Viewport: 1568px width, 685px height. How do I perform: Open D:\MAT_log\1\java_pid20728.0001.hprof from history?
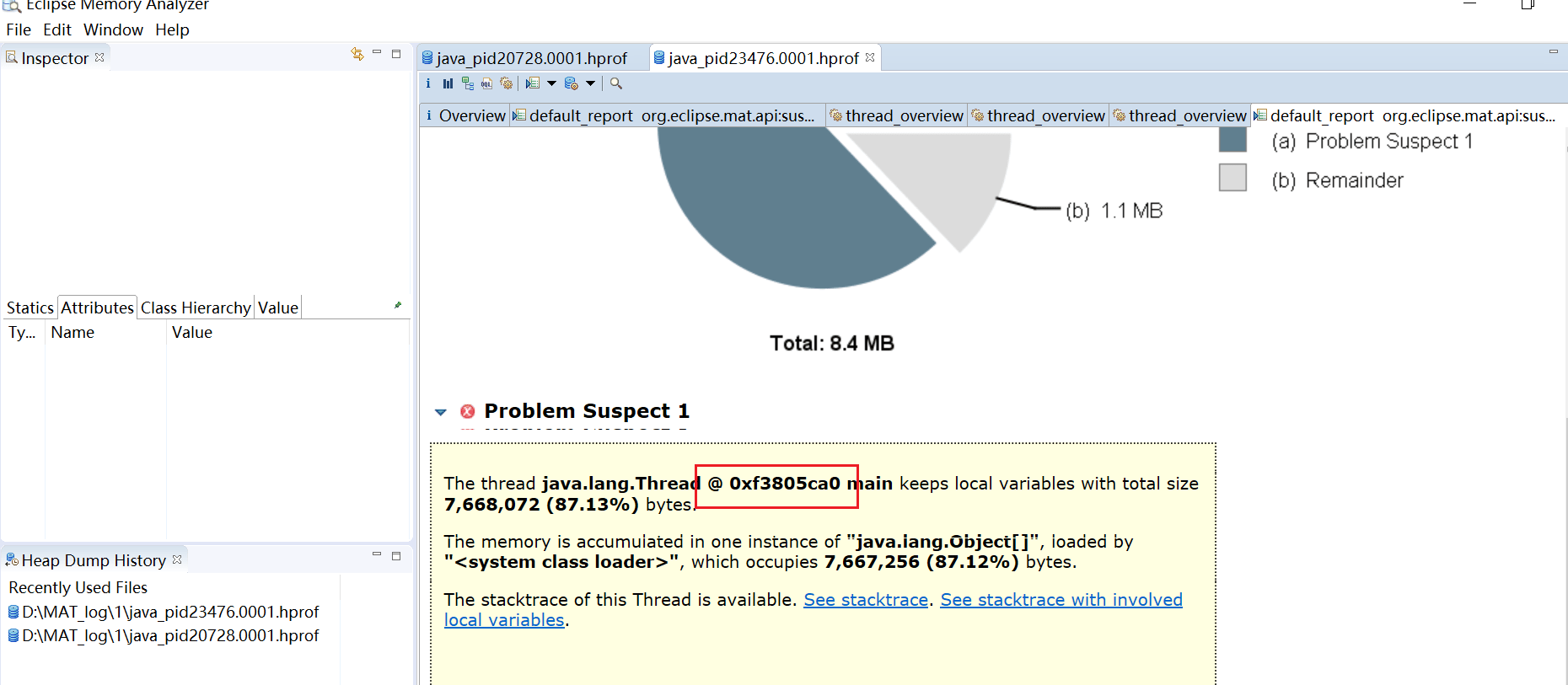point(170,635)
